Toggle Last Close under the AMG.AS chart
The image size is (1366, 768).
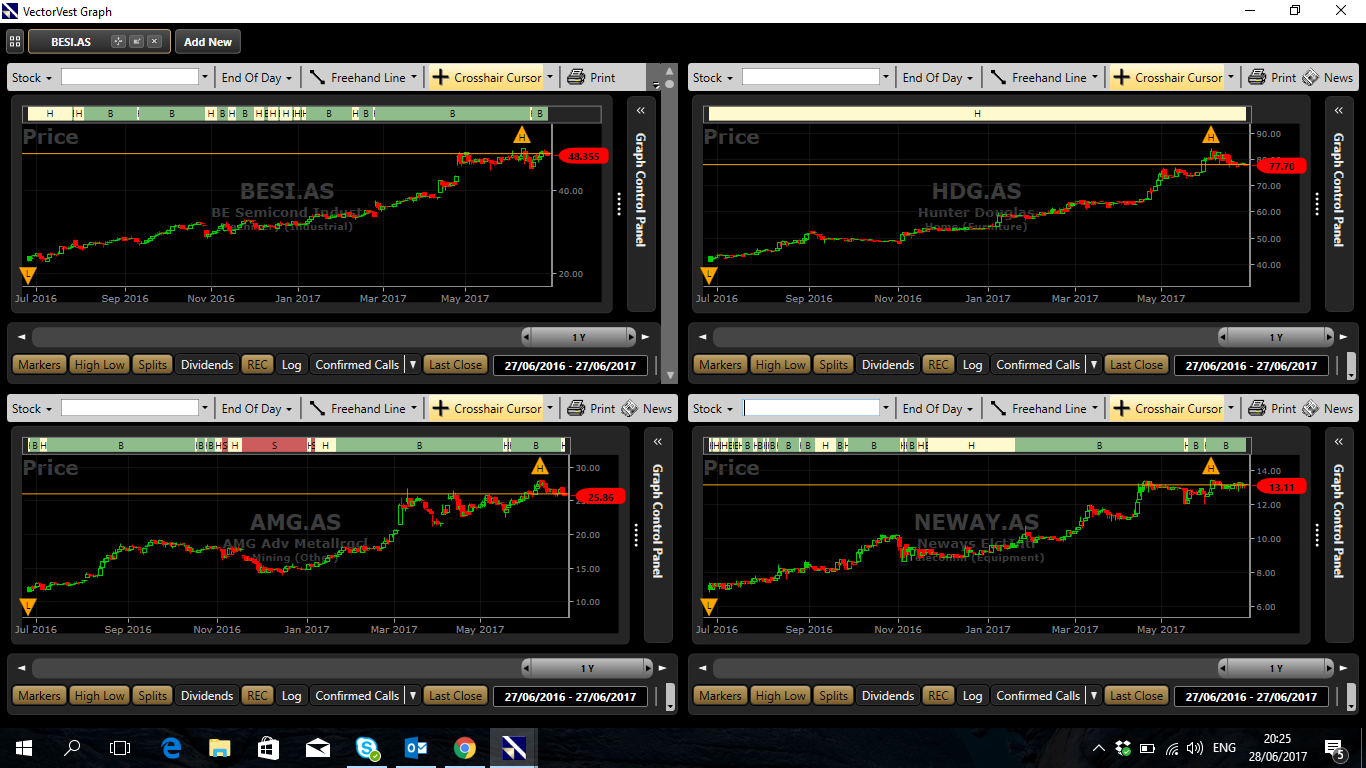tap(455, 696)
